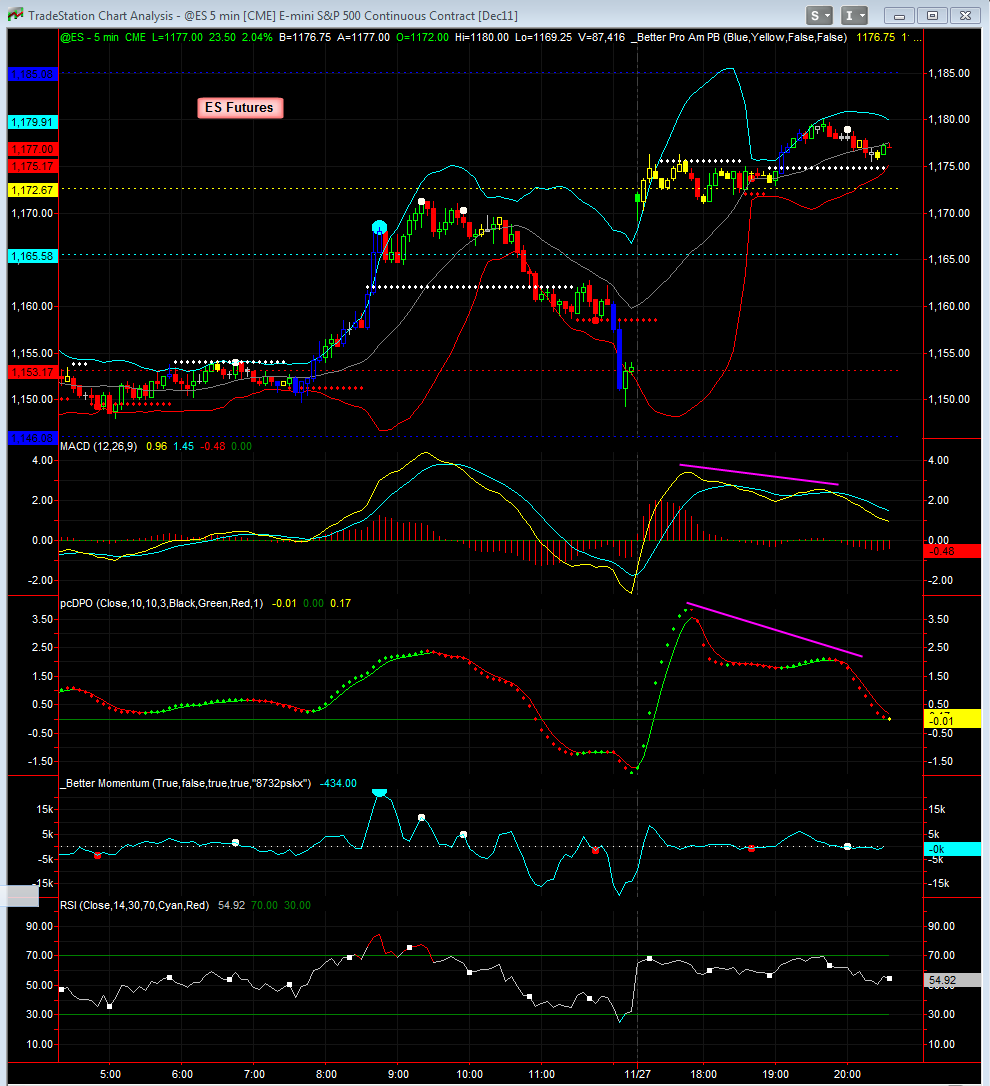
Task: Select the pcDPO indicator label
Action: 161,603
